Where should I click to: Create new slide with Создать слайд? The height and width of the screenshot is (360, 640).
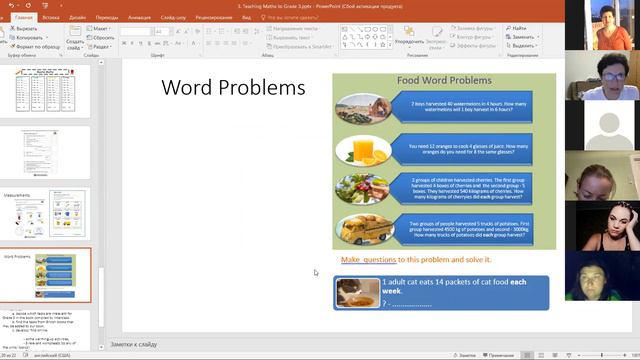(75, 38)
